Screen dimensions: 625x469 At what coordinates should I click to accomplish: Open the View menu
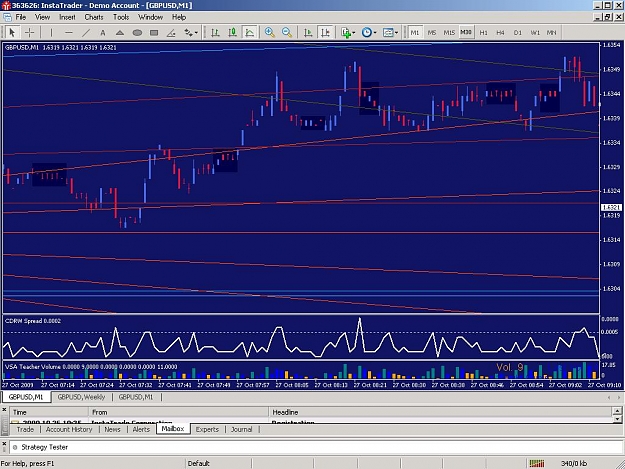coord(42,17)
